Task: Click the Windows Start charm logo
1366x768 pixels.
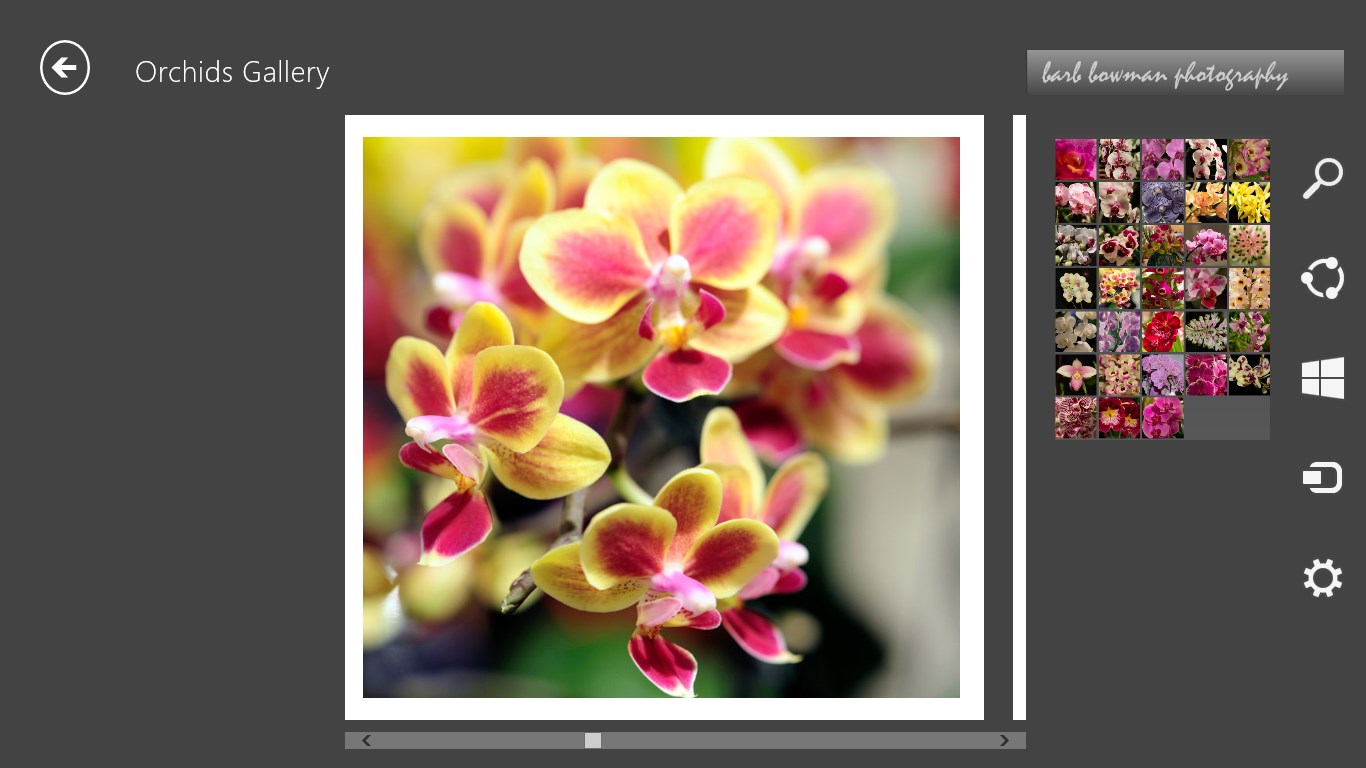Action: click(1322, 378)
